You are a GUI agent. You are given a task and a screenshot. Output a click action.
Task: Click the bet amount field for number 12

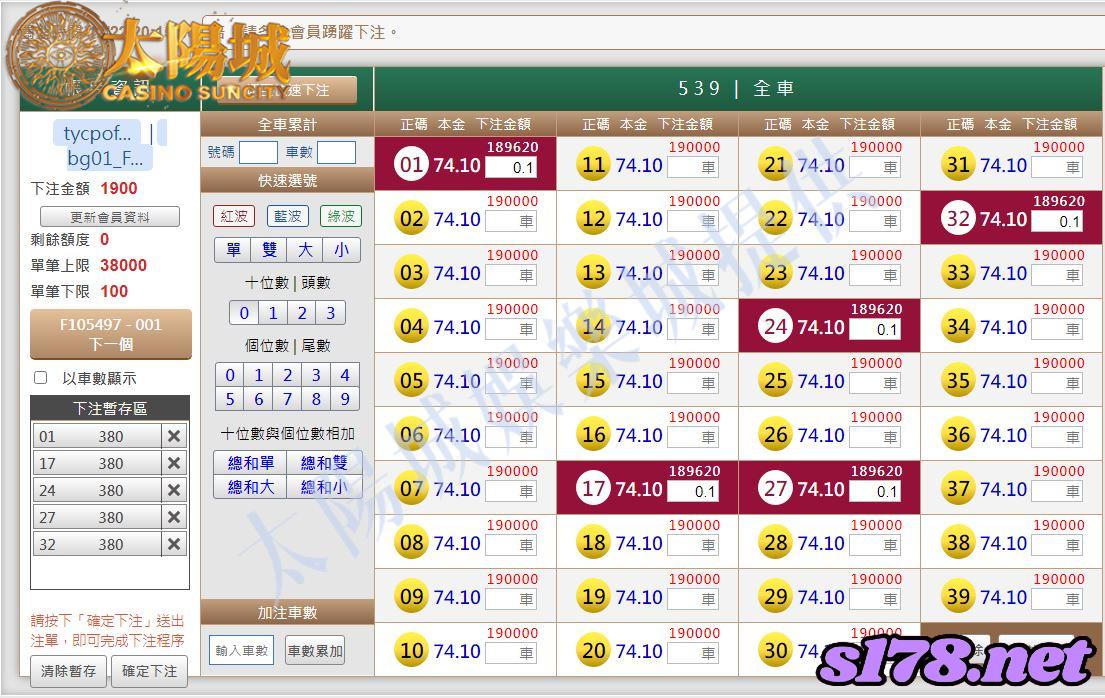pyautogui.click(x=693, y=221)
